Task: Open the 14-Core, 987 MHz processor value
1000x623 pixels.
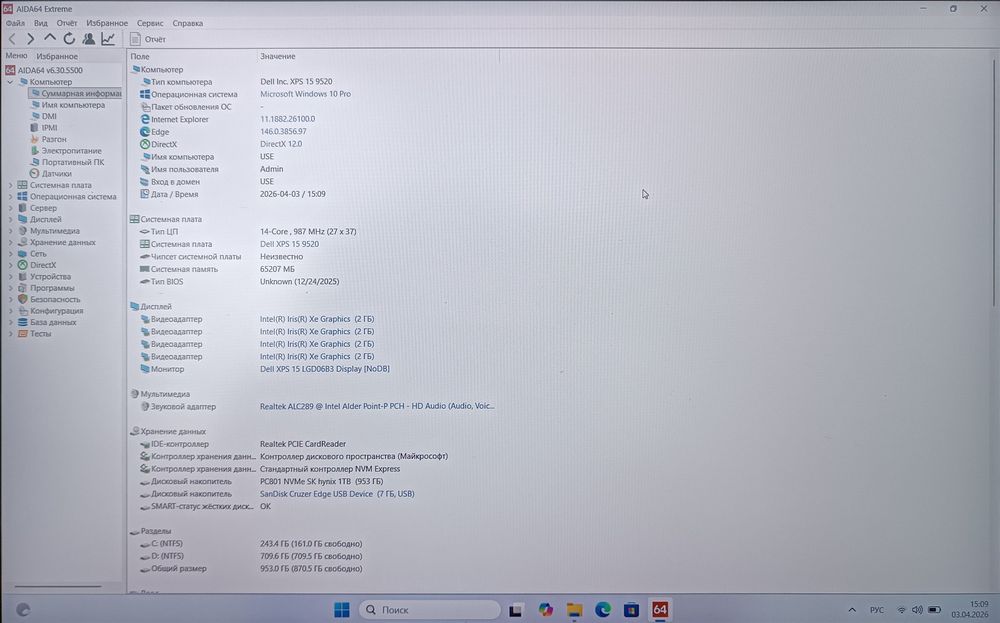Action: [x=308, y=231]
